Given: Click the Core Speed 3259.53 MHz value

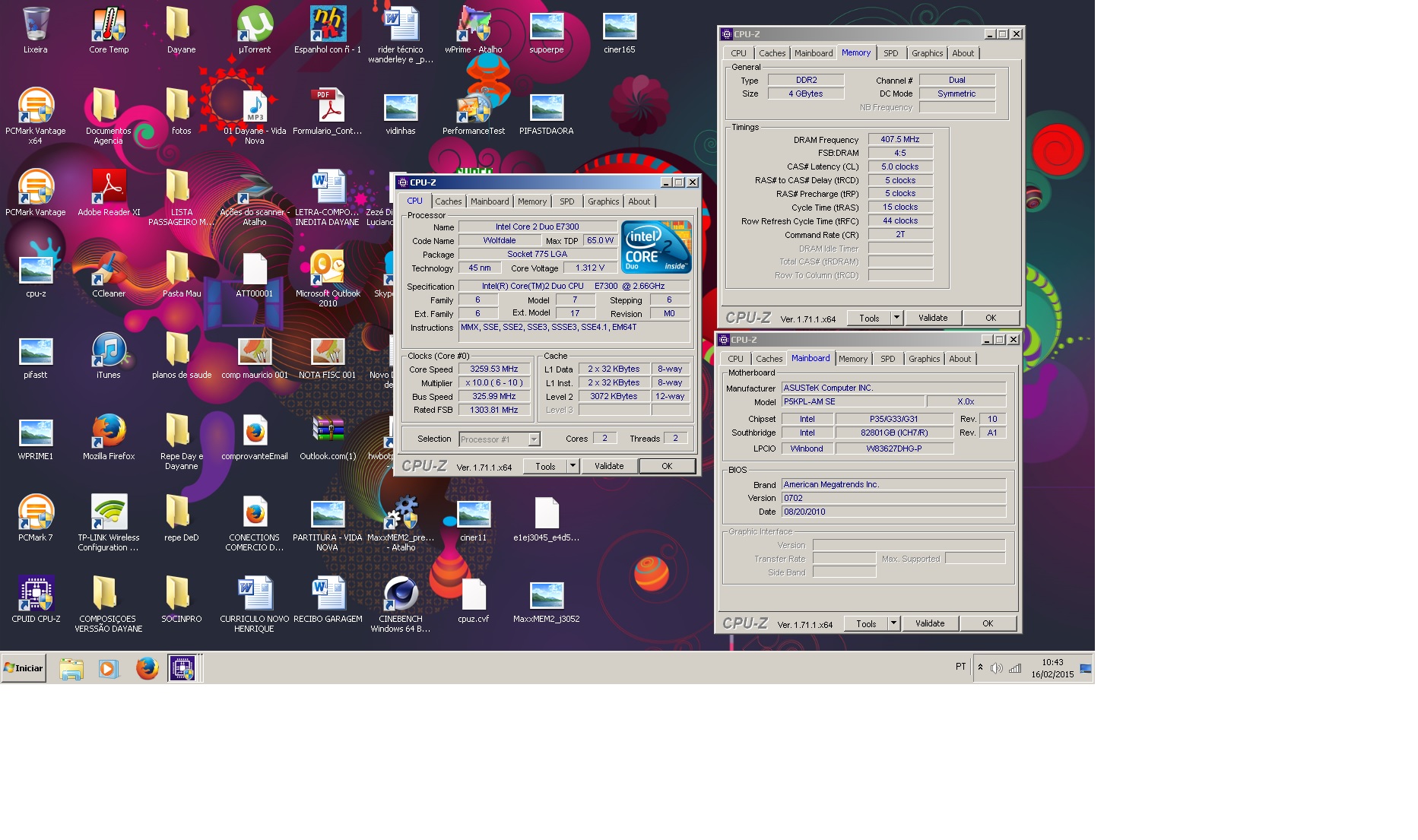Looking at the screenshot, I should coord(494,369).
